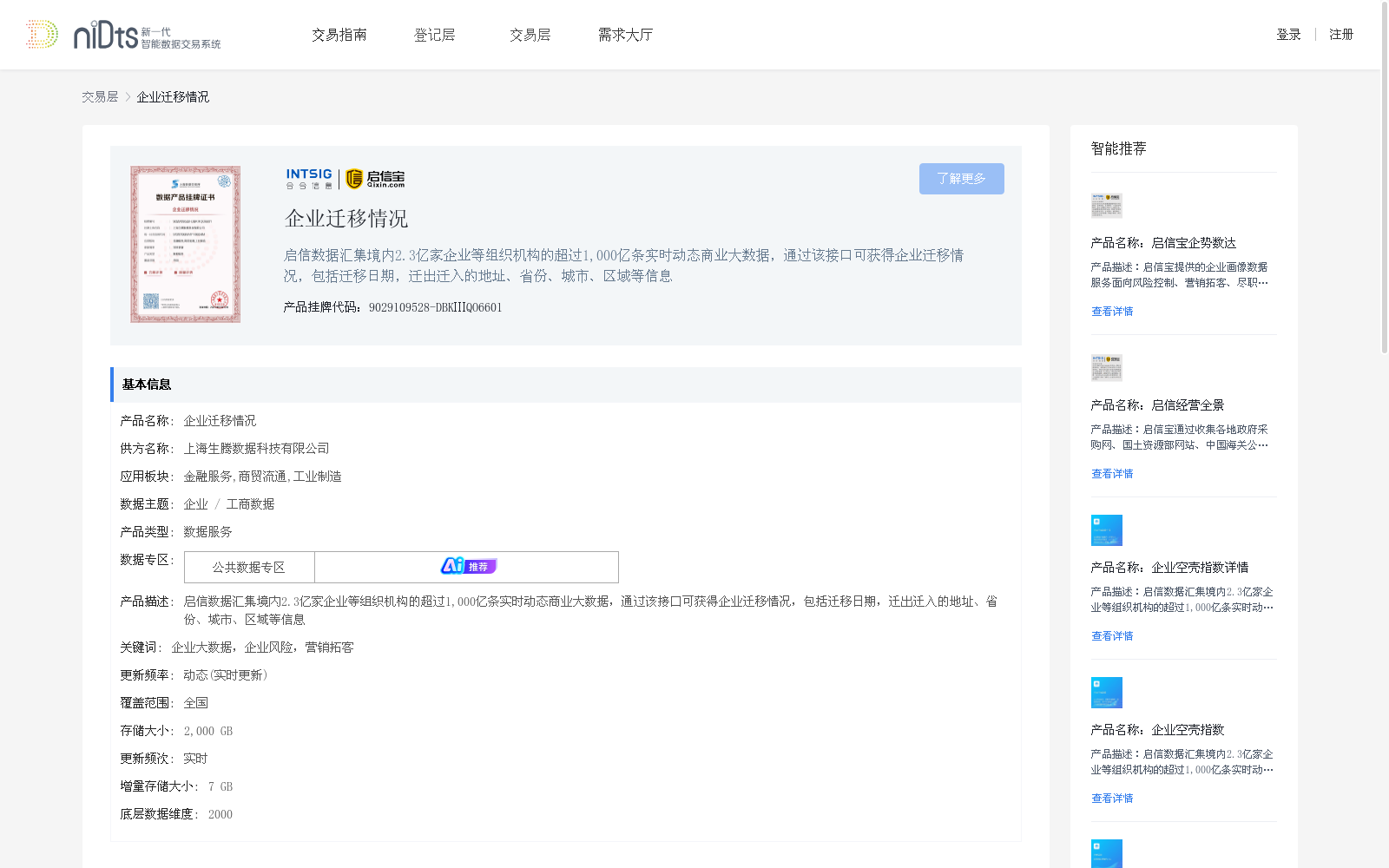Open the 需求大厅 menu
The height and width of the screenshot is (868, 1389).
[x=625, y=35]
